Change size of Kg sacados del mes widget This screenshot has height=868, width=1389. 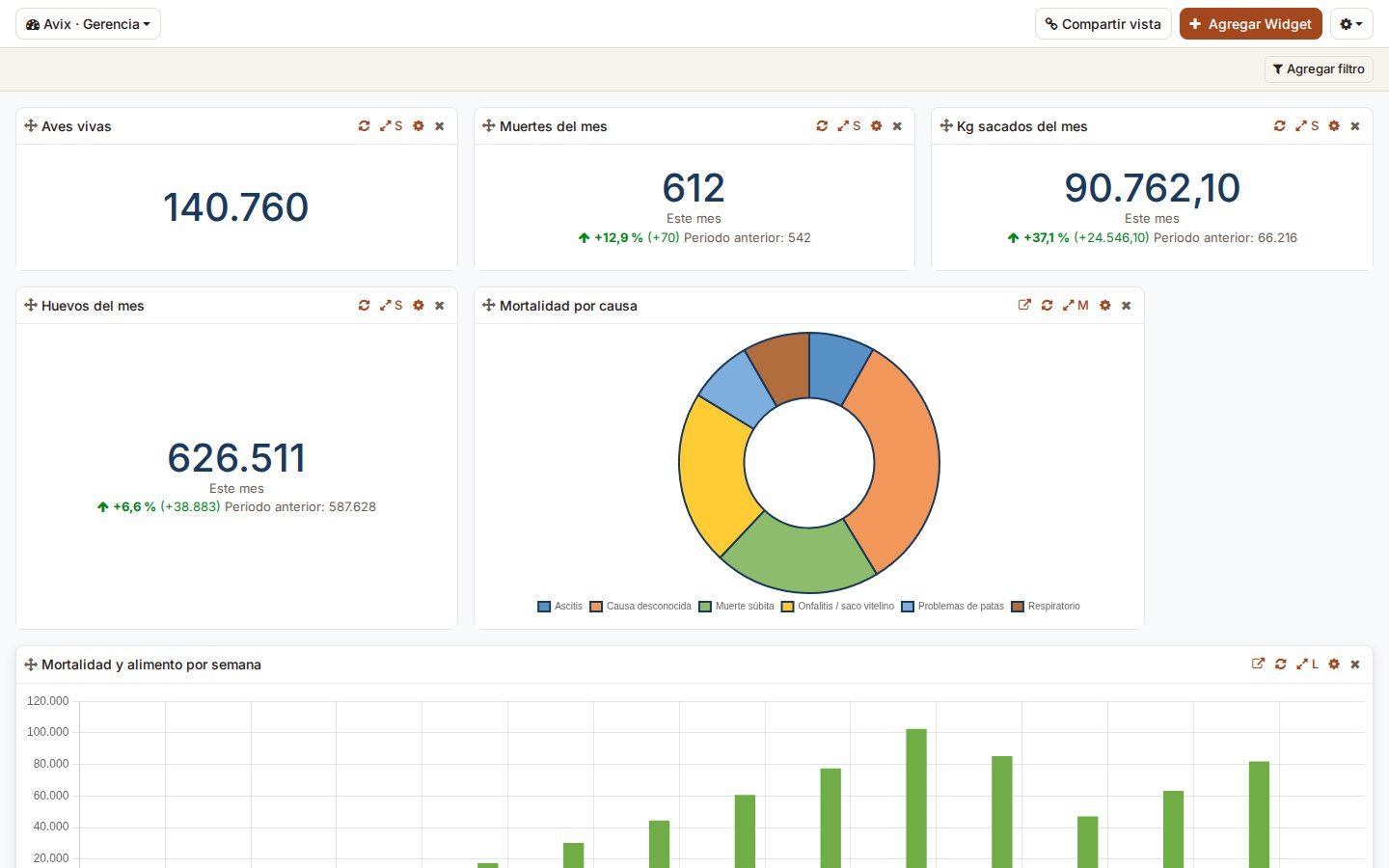pos(1307,126)
